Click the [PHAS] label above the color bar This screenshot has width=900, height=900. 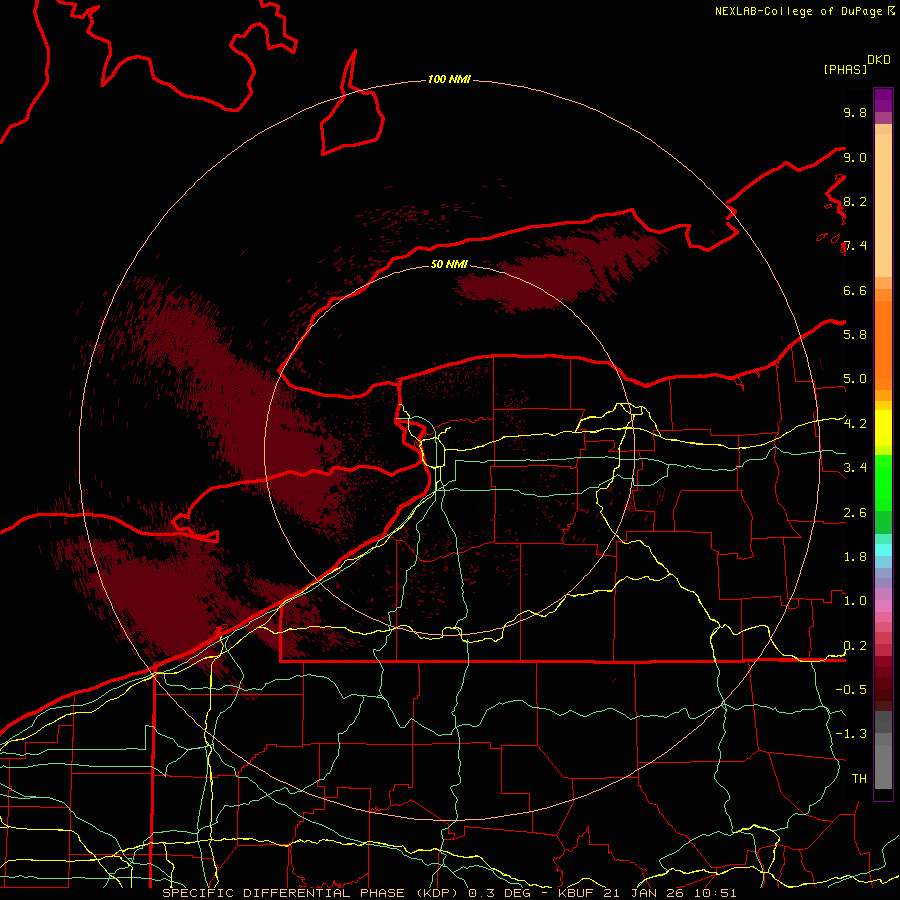845,69
